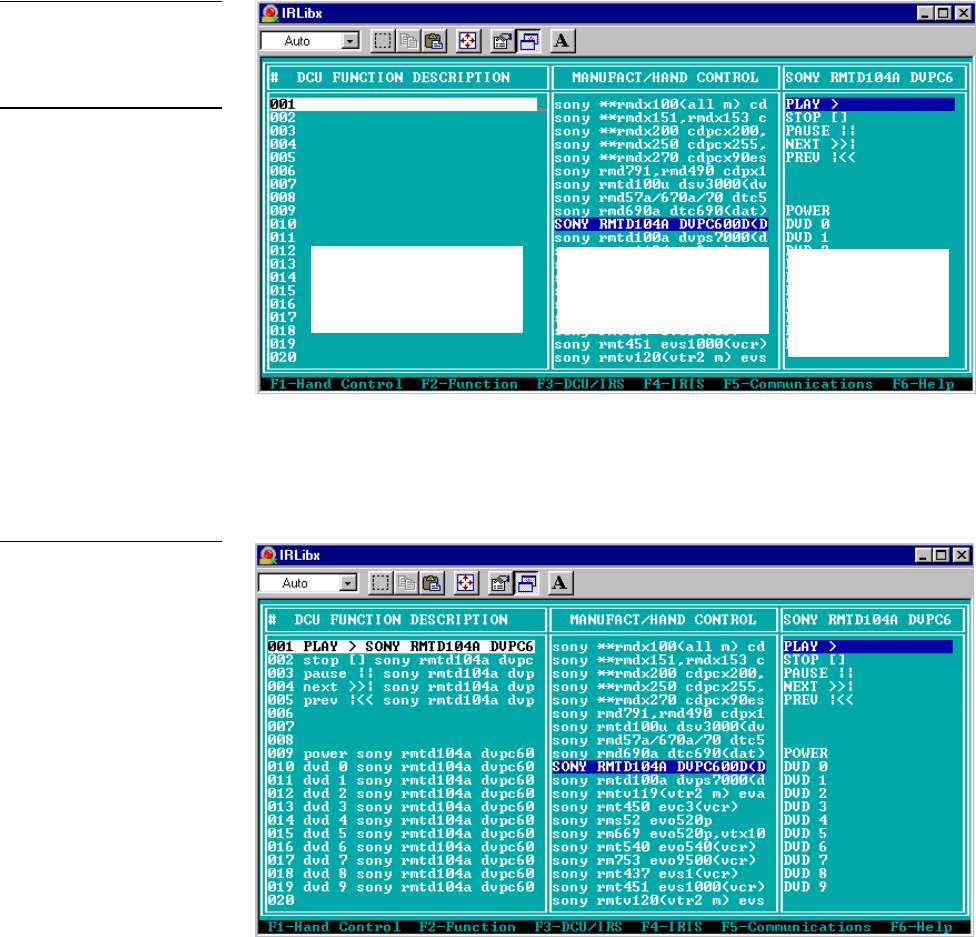Click the Font 'A' icon in lower IRLibx window
Viewport: 976px width, 937px height.
coord(560,583)
